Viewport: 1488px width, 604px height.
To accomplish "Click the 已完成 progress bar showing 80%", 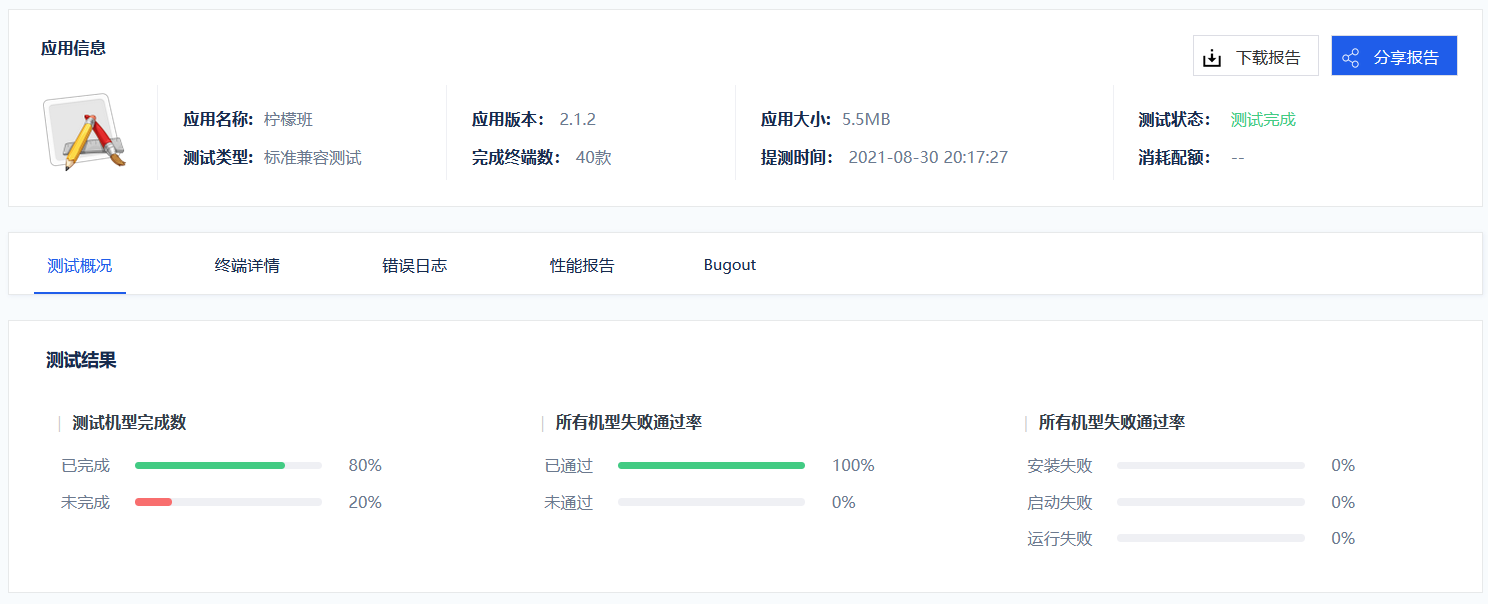I will 228,465.
